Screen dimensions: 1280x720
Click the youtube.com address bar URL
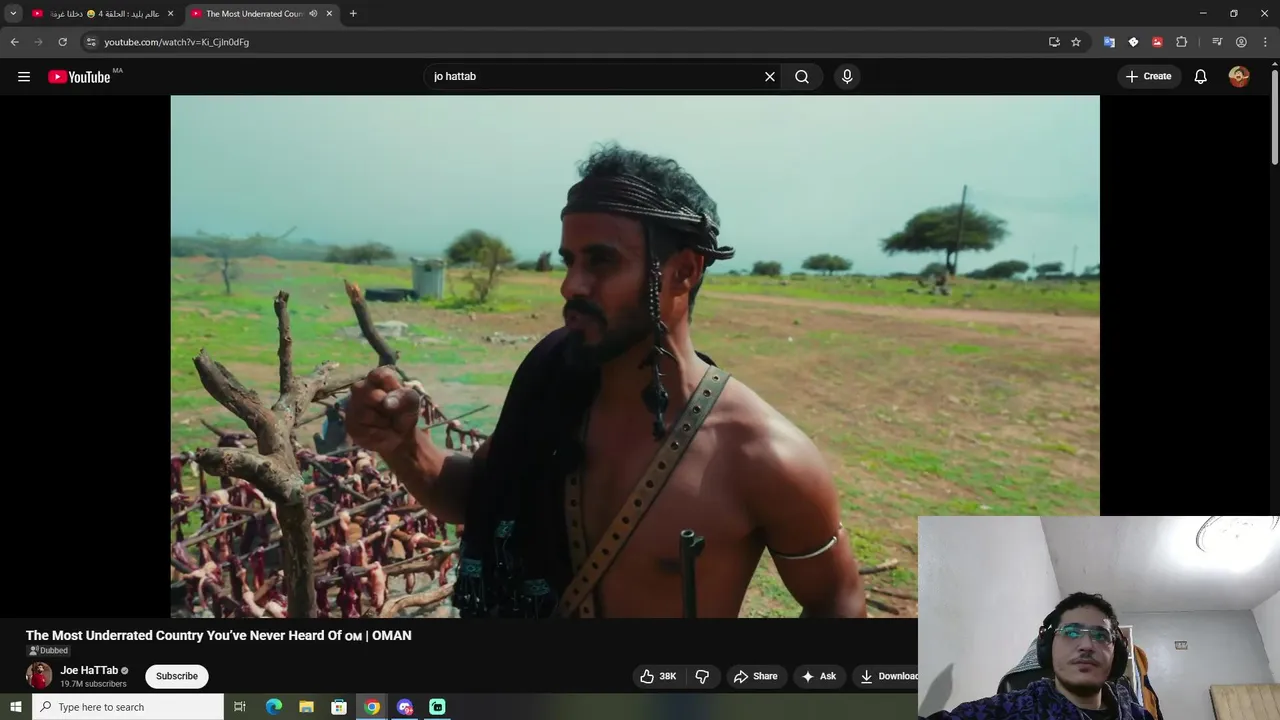click(177, 42)
